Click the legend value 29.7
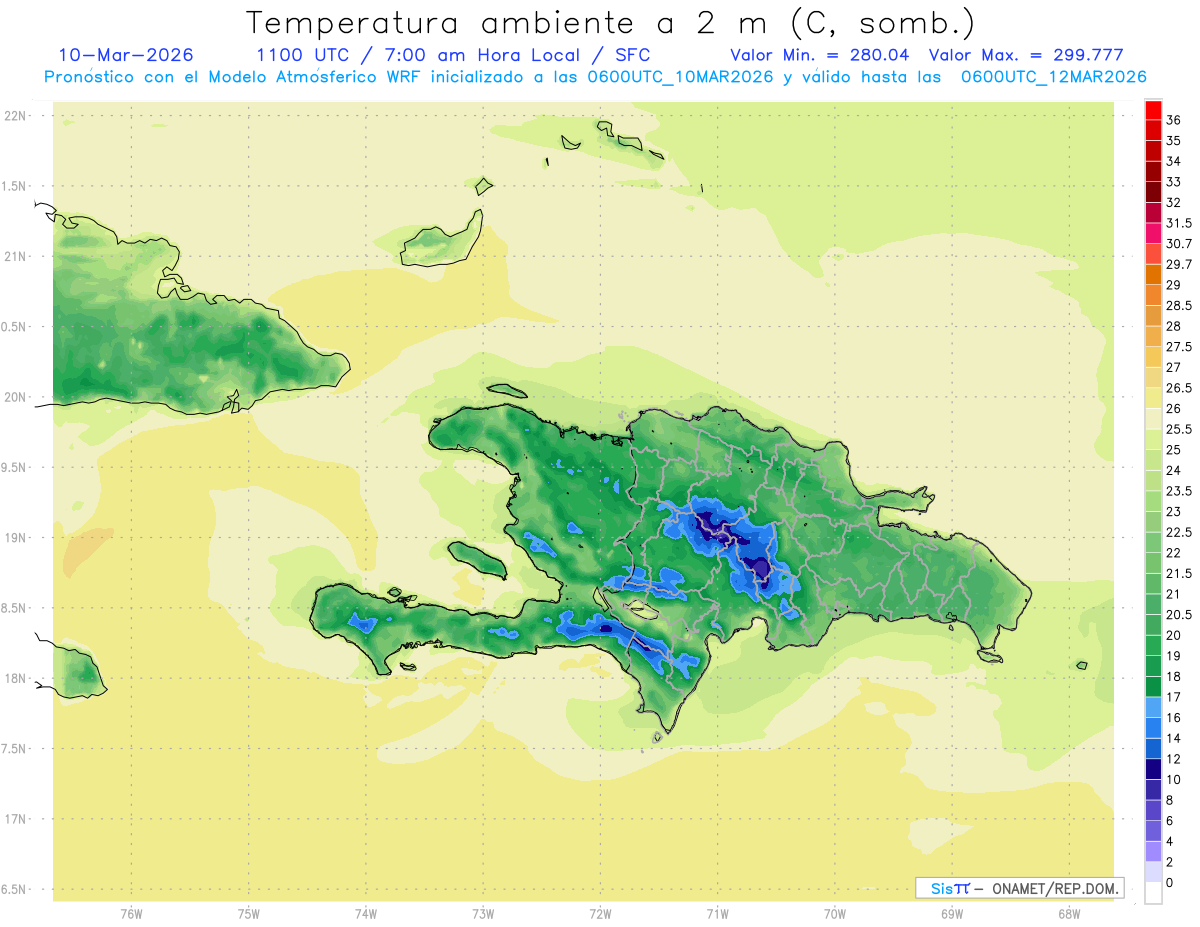1200x927 pixels. pyautogui.click(x=1179, y=264)
